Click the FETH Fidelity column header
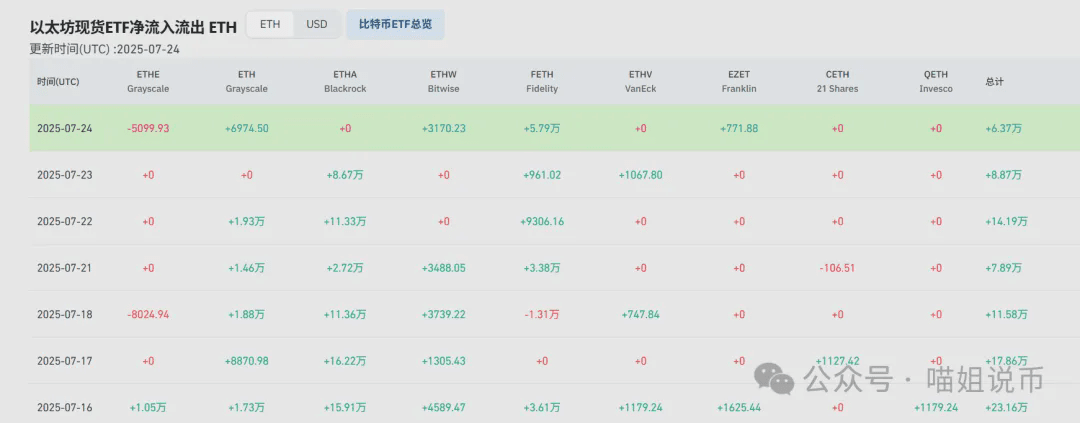This screenshot has height=423, width=1080. [542, 81]
